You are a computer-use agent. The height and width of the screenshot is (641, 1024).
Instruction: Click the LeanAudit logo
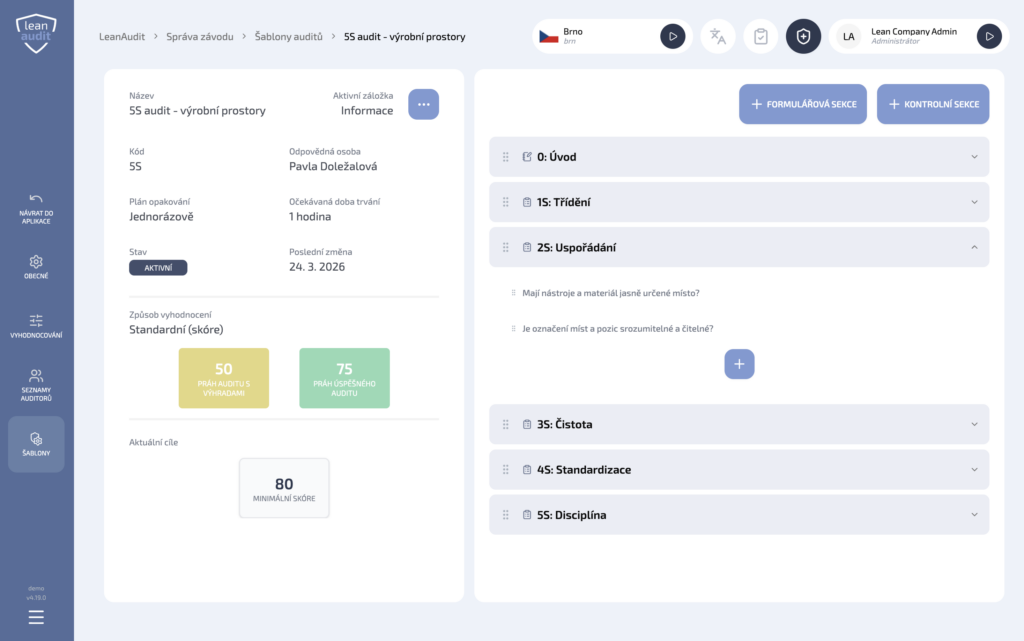[36, 33]
